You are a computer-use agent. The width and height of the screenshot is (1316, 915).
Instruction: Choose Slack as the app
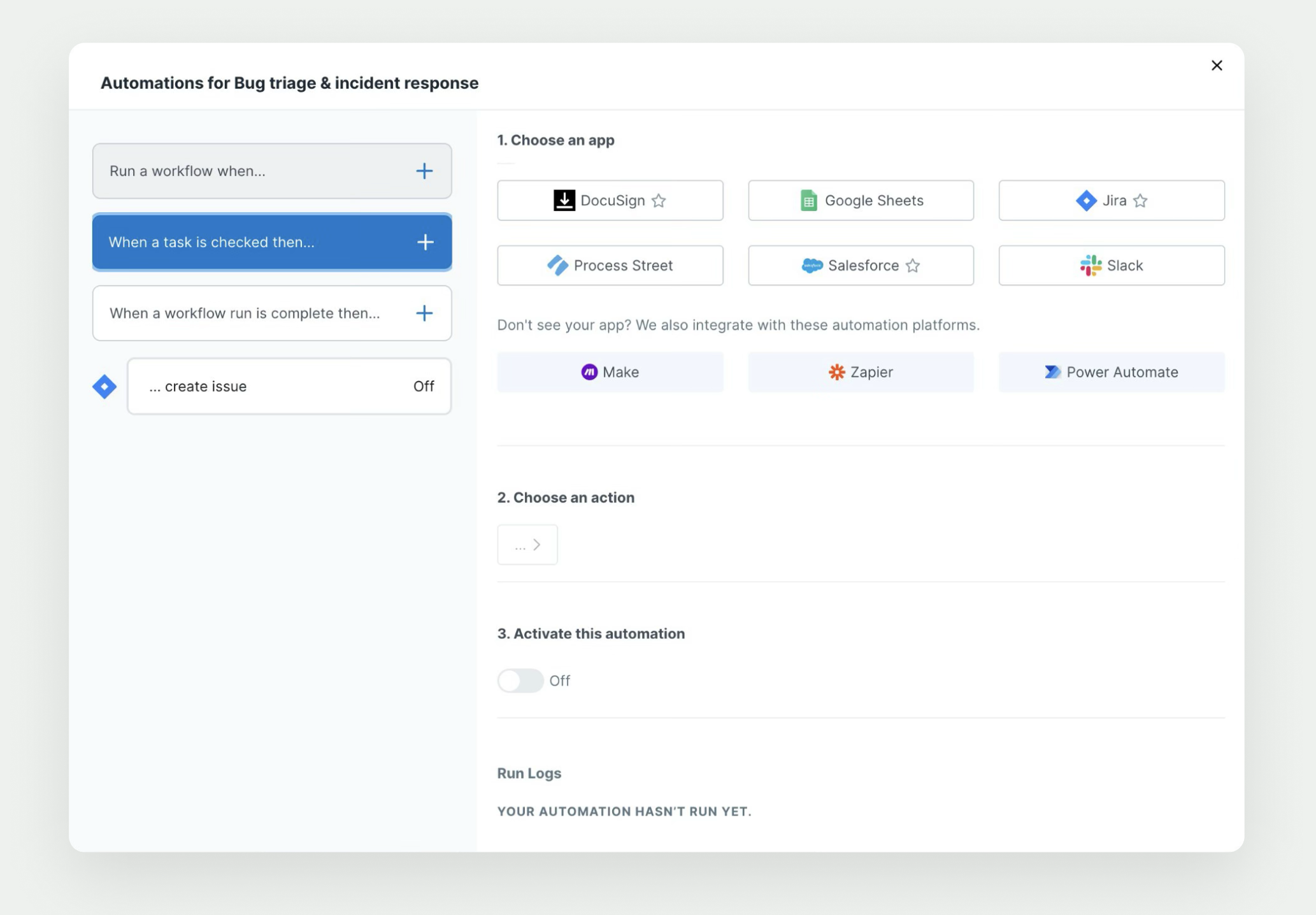1112,265
